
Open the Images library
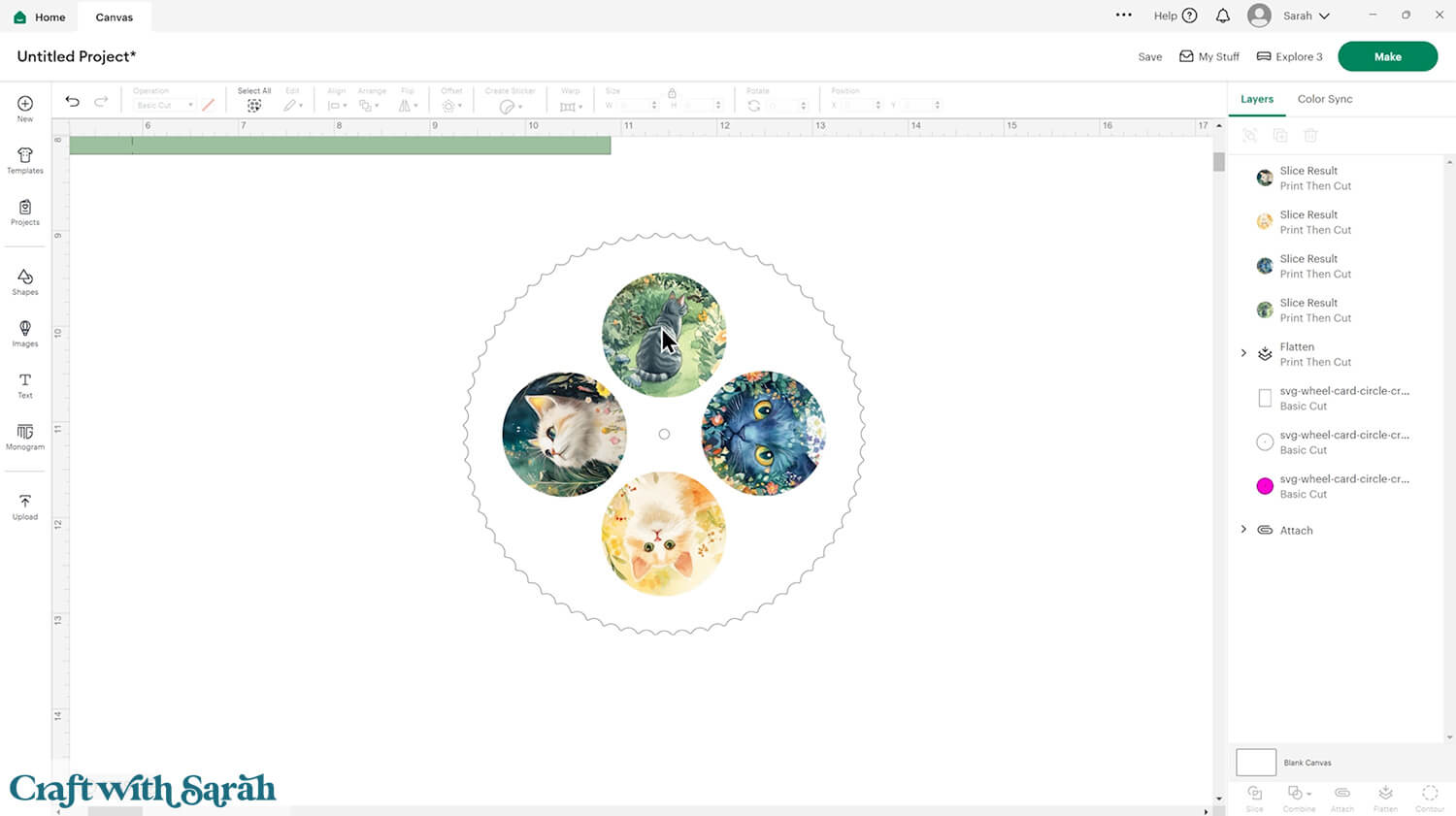click(x=25, y=333)
